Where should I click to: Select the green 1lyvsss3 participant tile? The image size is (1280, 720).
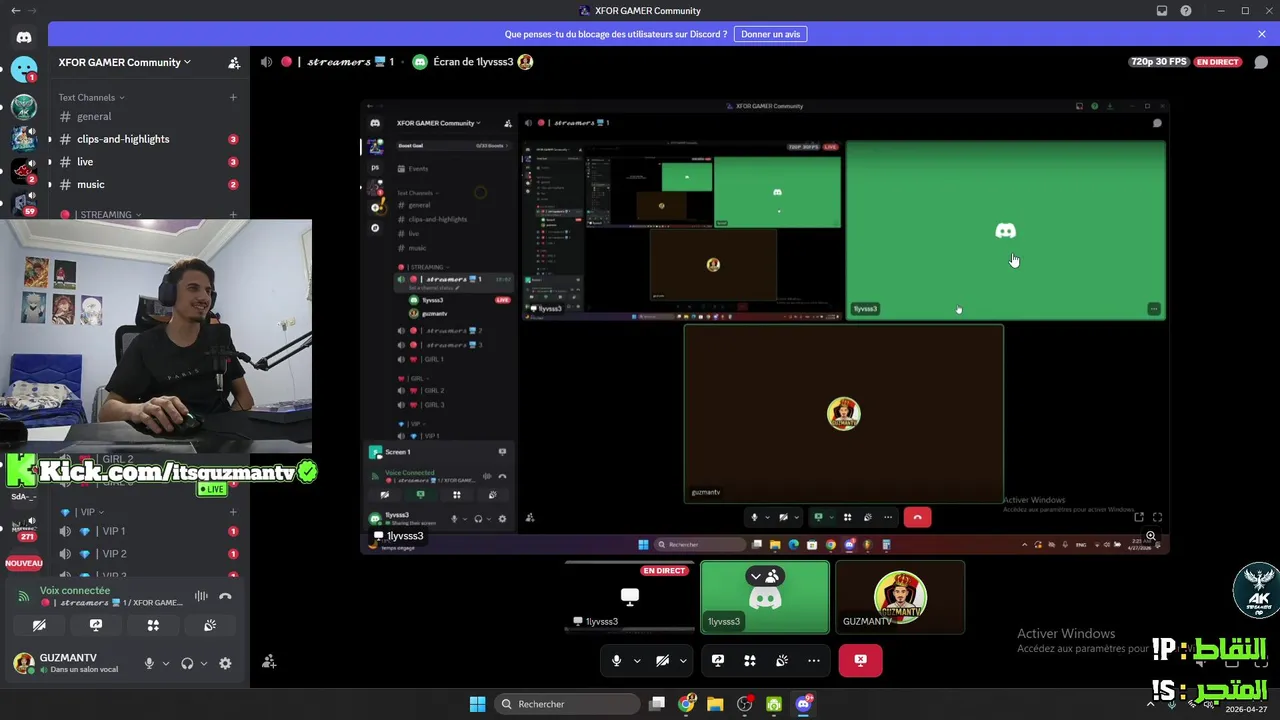coord(765,597)
